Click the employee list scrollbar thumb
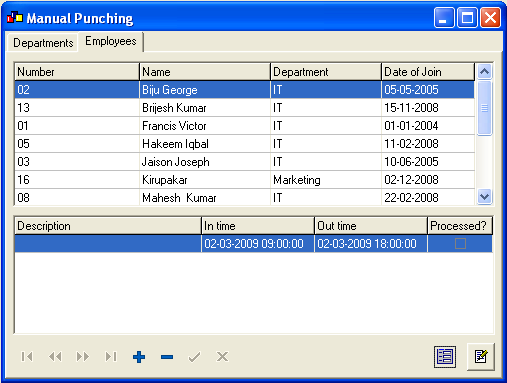The image size is (507, 383). tap(484, 108)
